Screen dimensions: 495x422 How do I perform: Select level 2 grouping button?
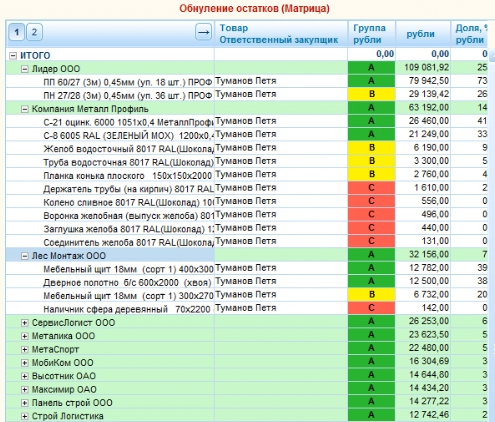(34, 32)
